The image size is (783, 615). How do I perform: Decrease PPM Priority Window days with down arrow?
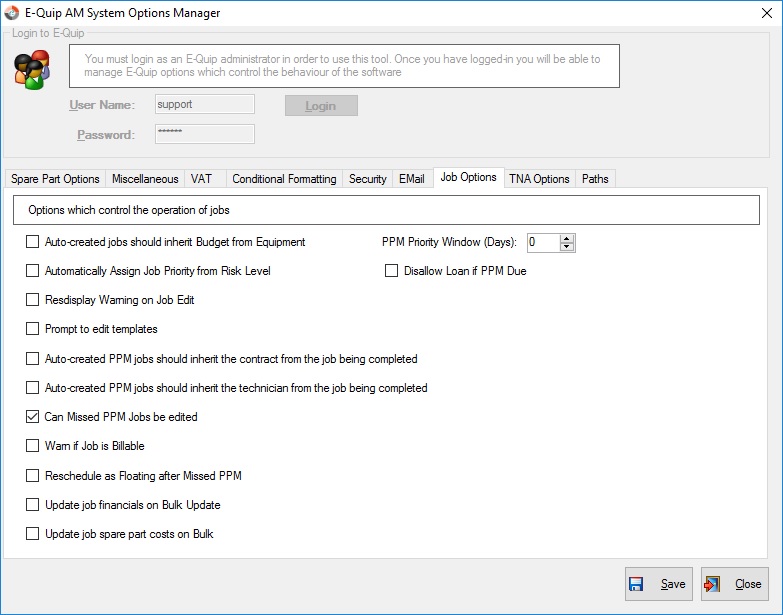pos(566,247)
